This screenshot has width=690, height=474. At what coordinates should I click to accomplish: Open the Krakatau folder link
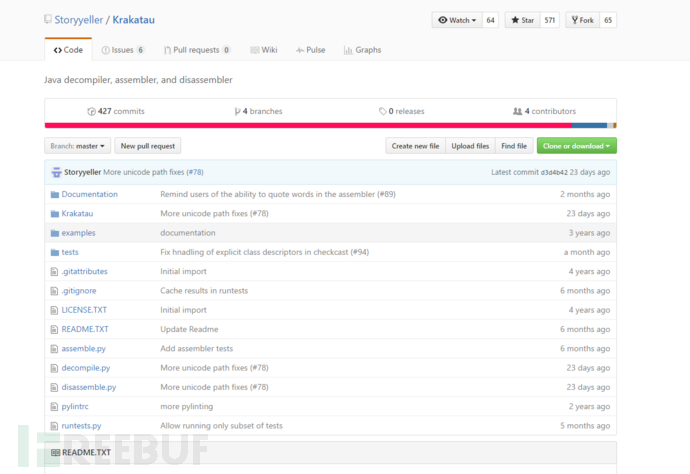click(x=77, y=213)
